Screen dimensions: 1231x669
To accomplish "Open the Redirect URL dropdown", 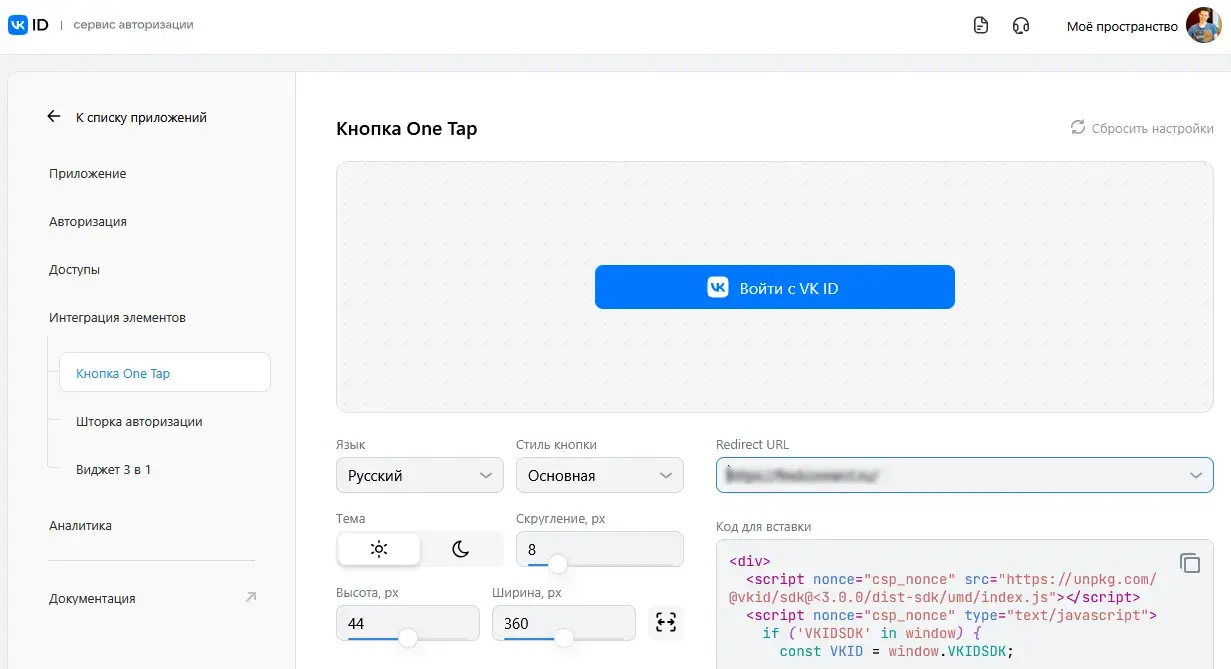I will 965,475.
